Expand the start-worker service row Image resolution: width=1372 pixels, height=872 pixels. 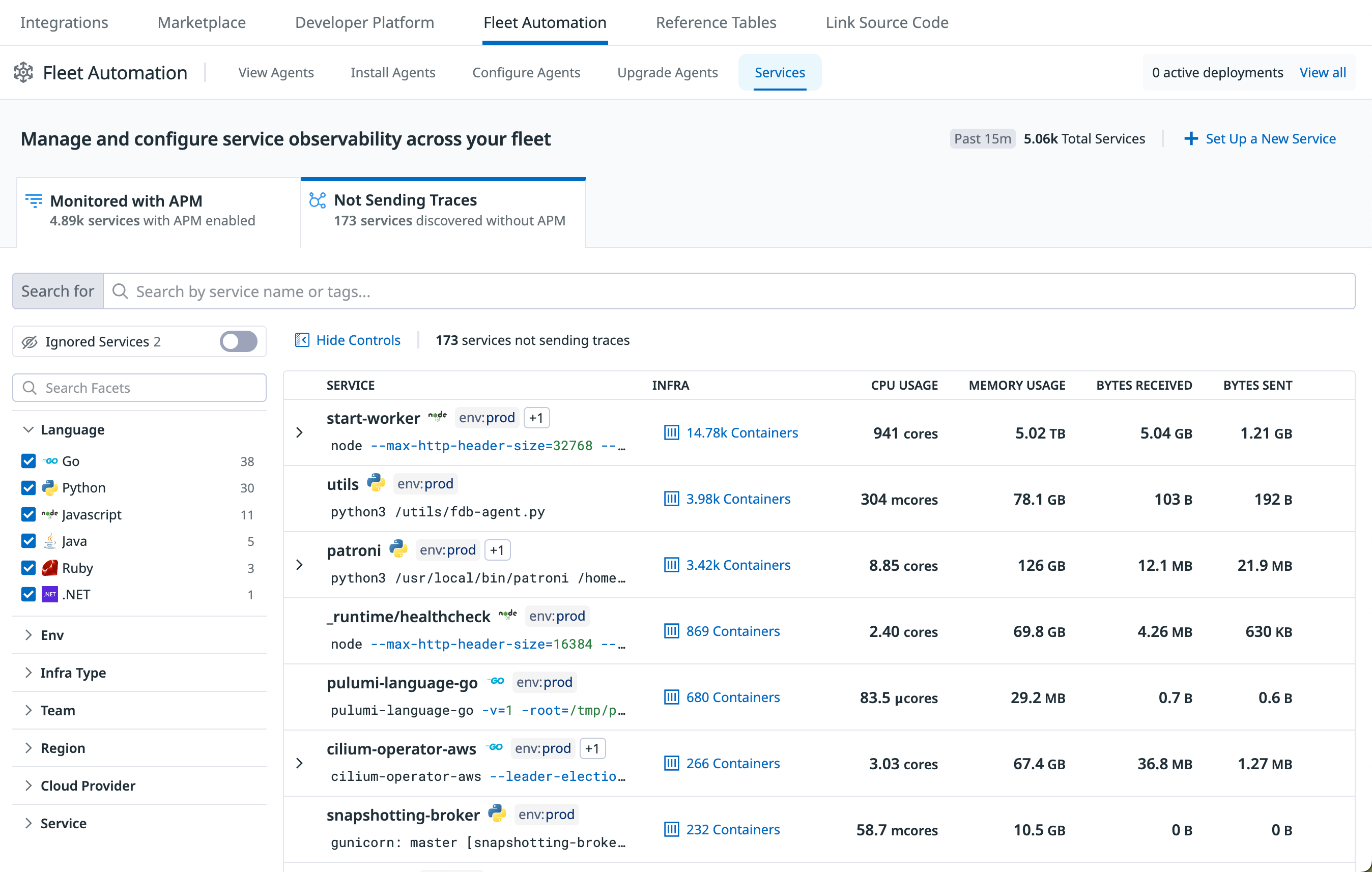(300, 432)
